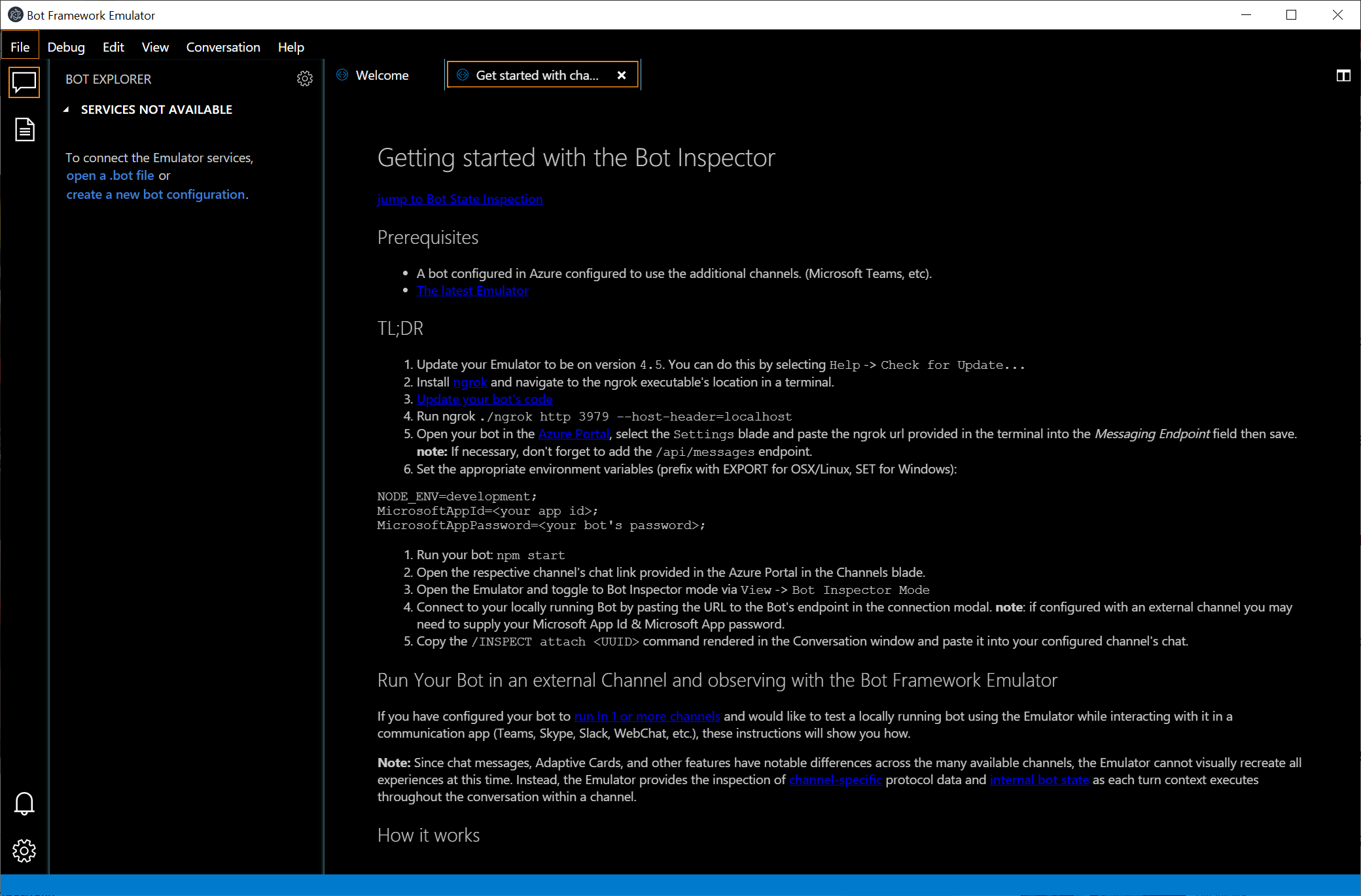The height and width of the screenshot is (896, 1361).
Task: Click 'NODE_ENV=development;' code line
Action: coord(457,496)
